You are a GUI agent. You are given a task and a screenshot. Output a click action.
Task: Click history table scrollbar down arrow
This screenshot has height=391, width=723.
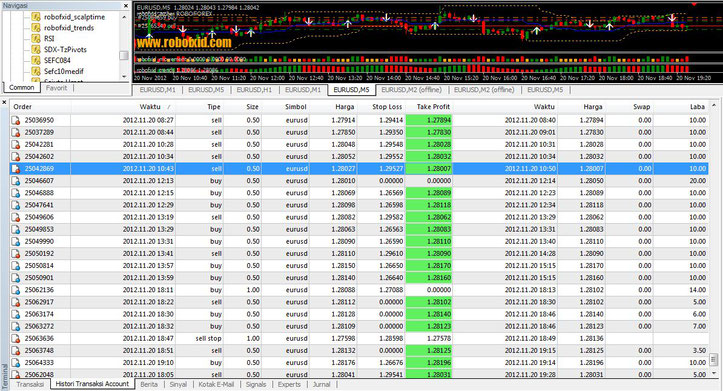pyautogui.click(x=714, y=373)
